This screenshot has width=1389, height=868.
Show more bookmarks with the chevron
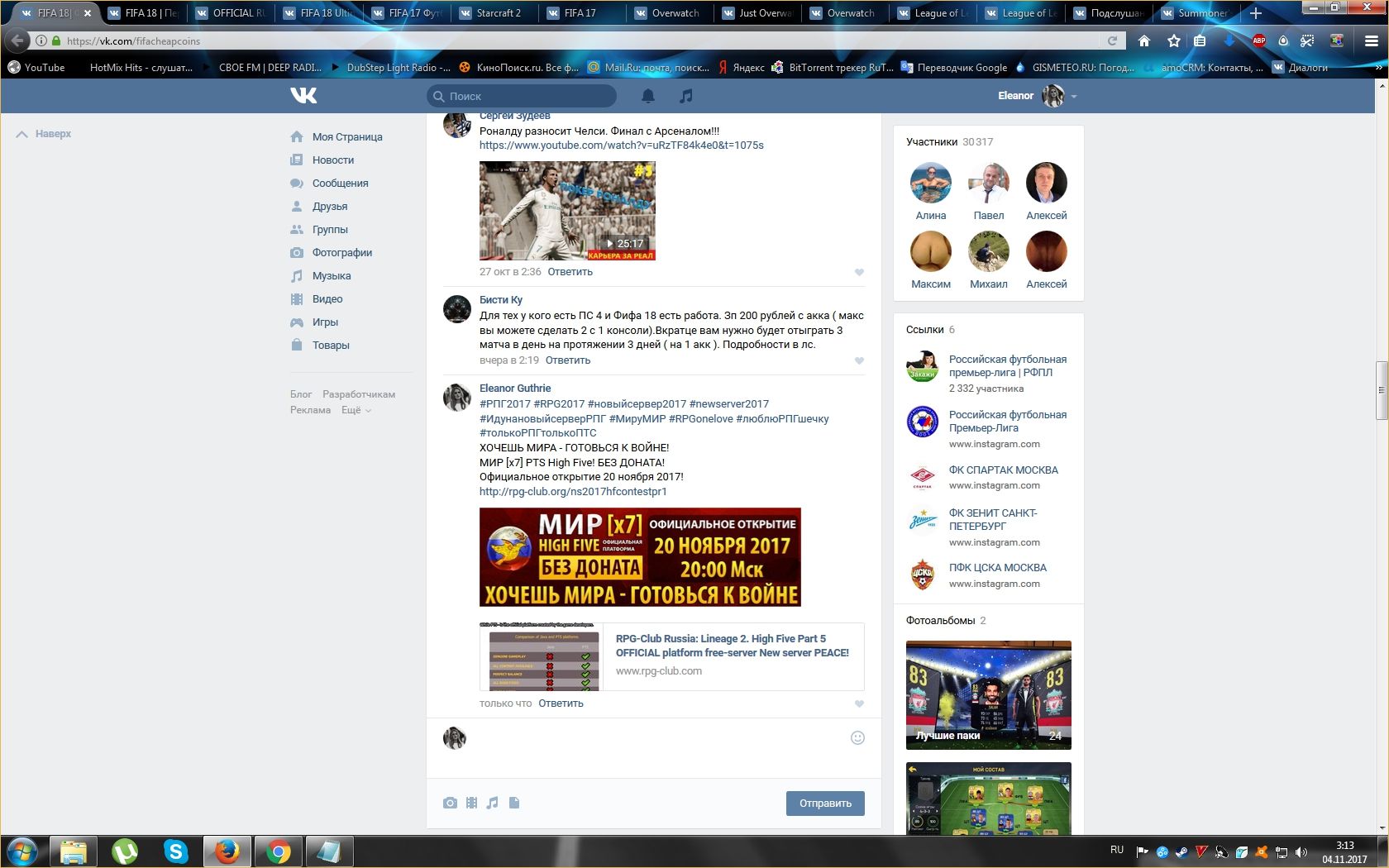pyautogui.click(x=1379, y=68)
